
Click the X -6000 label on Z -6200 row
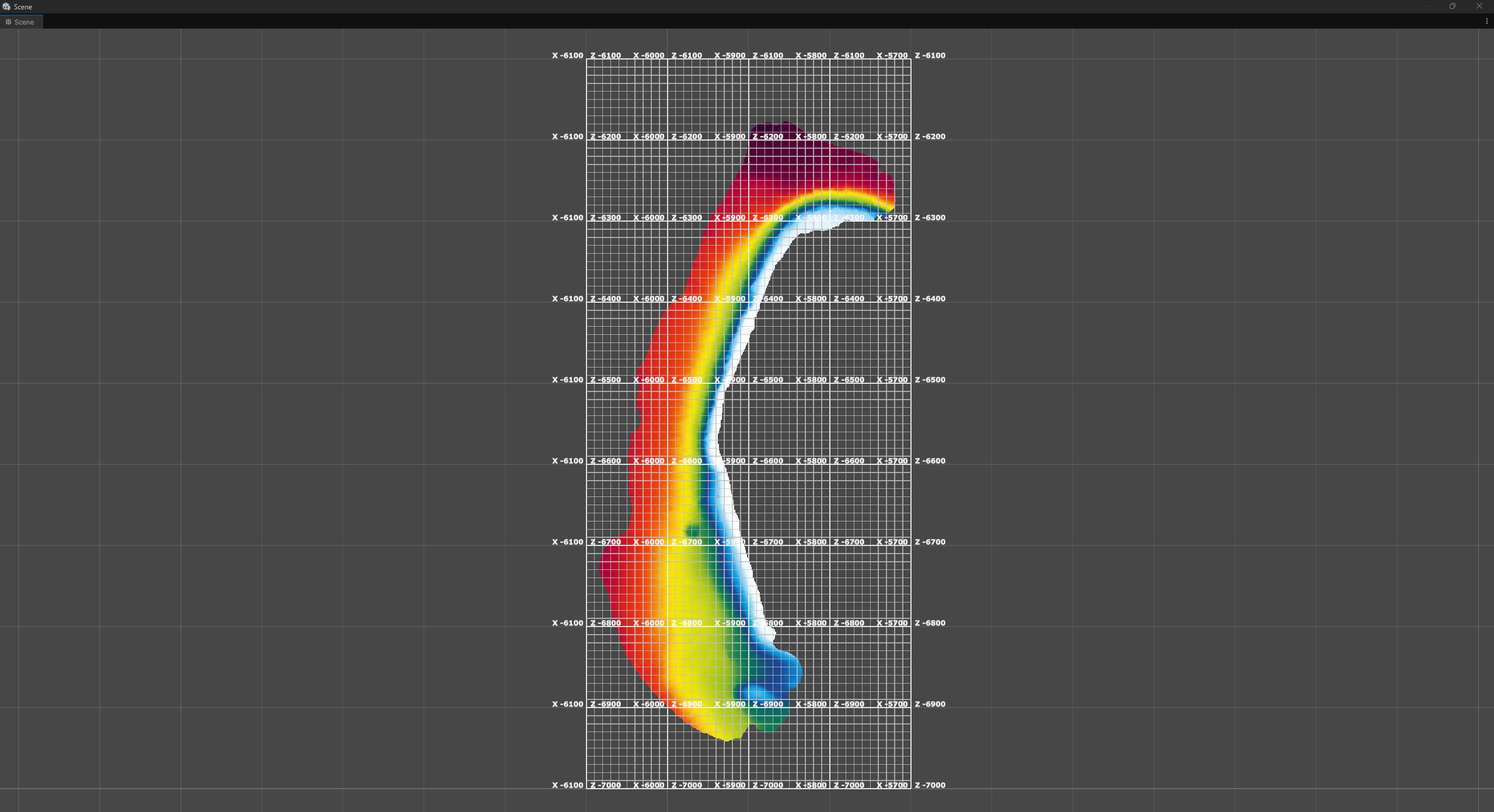[648, 136]
